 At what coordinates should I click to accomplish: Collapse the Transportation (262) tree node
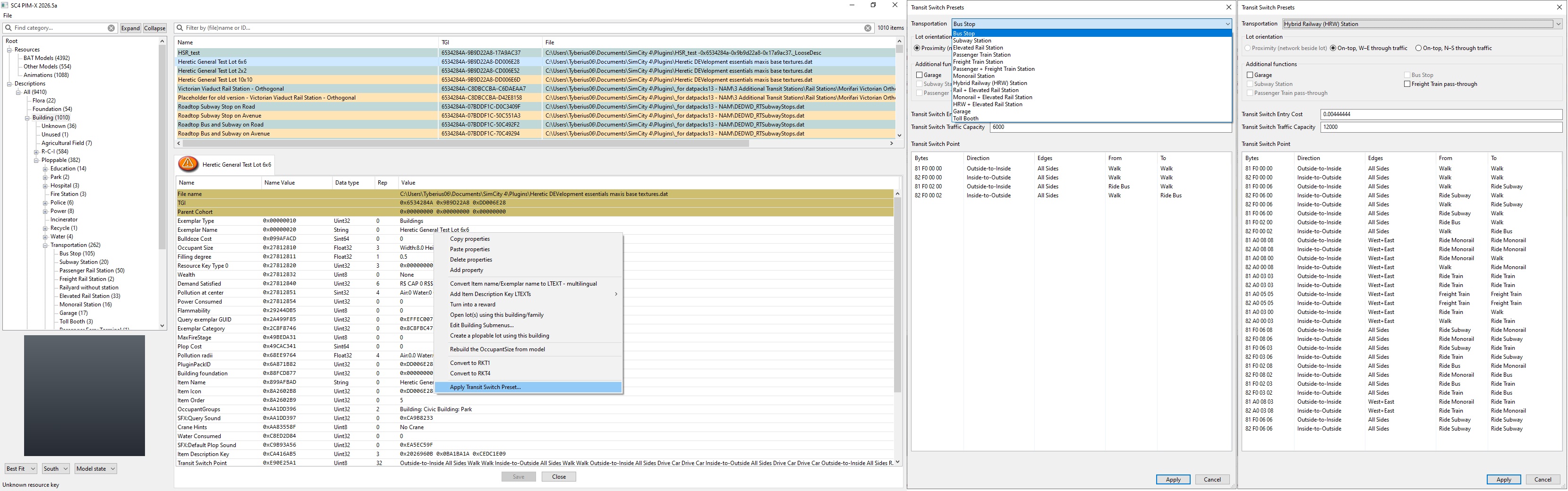[45, 245]
